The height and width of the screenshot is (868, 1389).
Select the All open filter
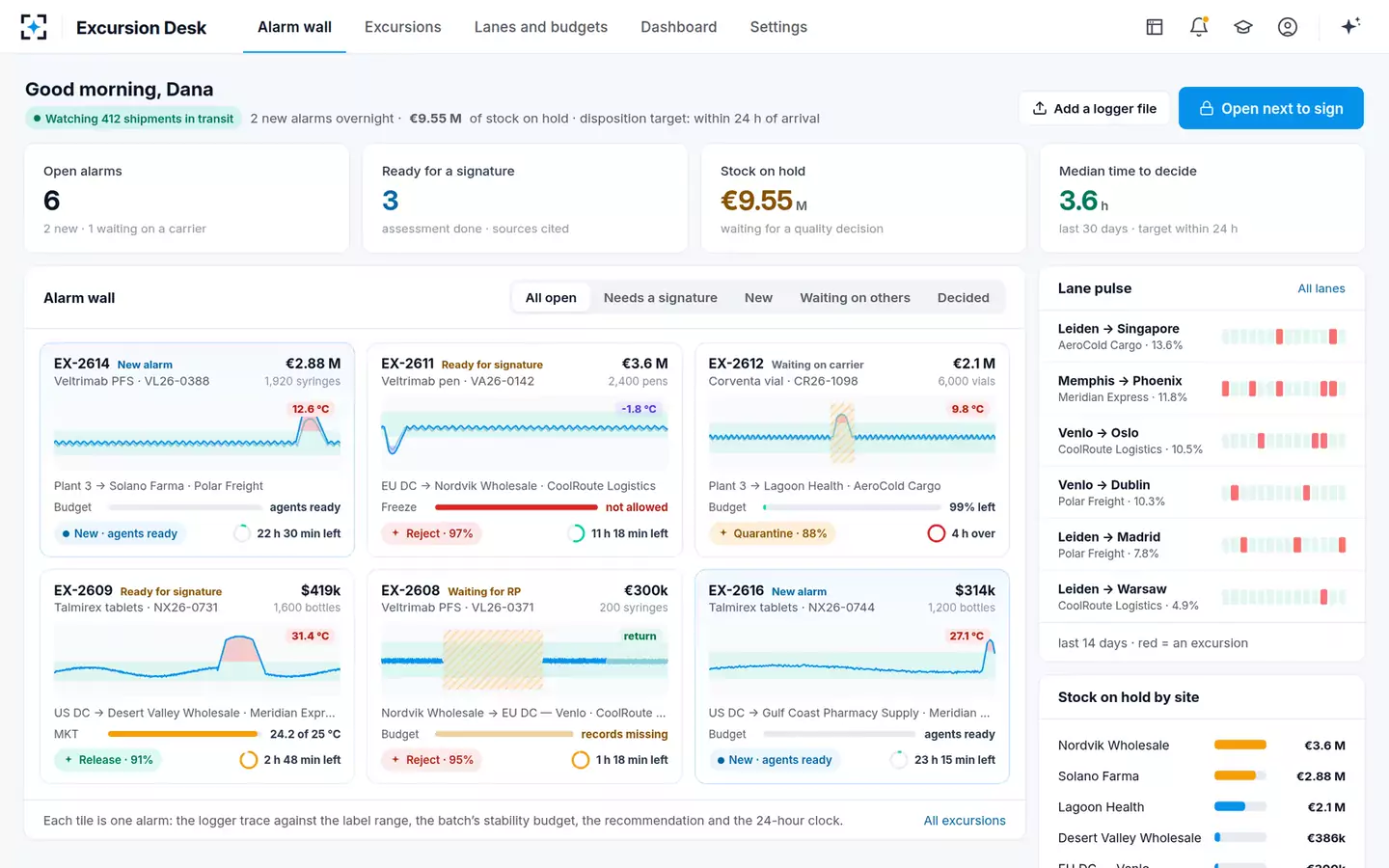tap(551, 298)
